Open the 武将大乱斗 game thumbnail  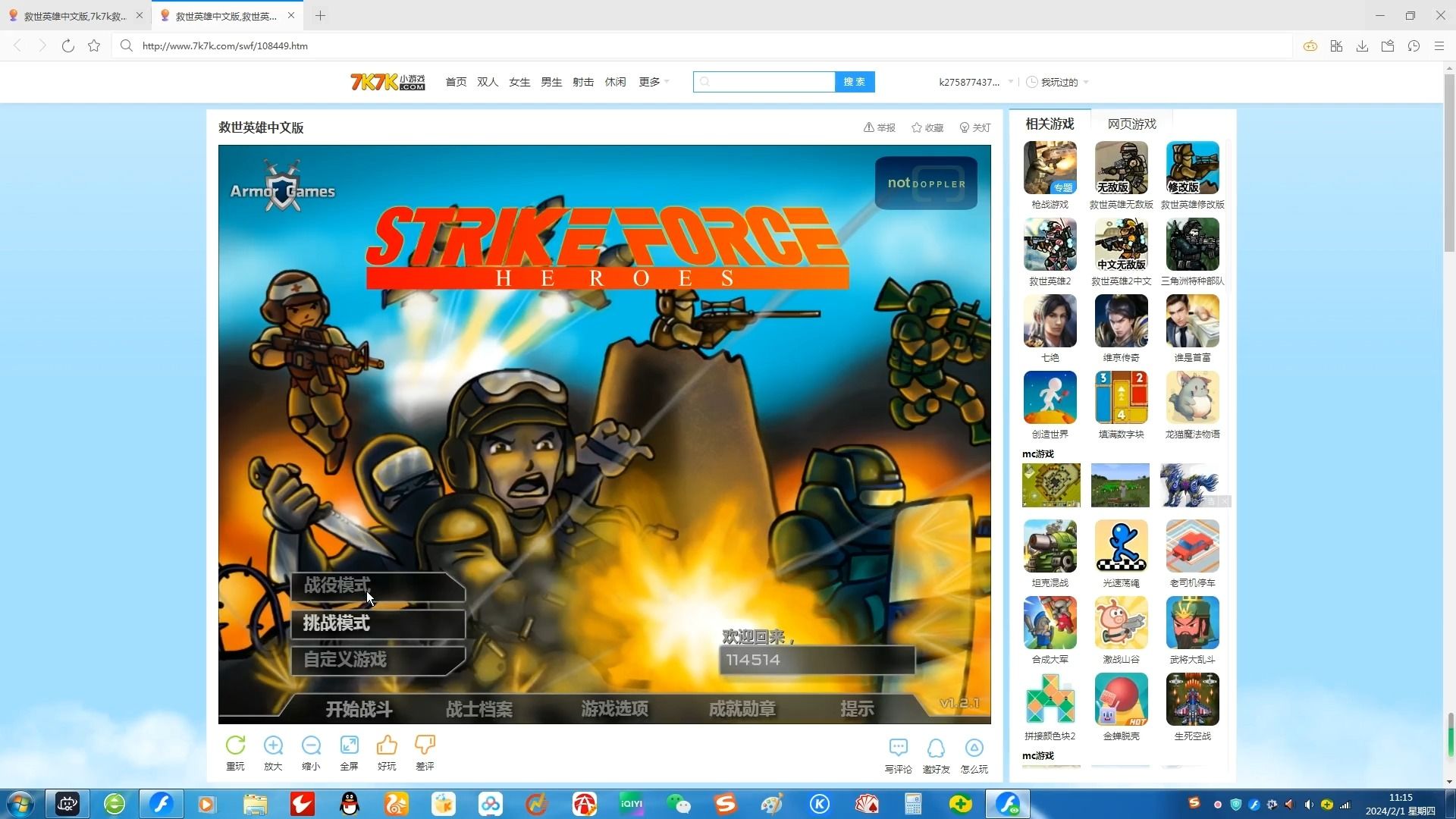(1192, 623)
